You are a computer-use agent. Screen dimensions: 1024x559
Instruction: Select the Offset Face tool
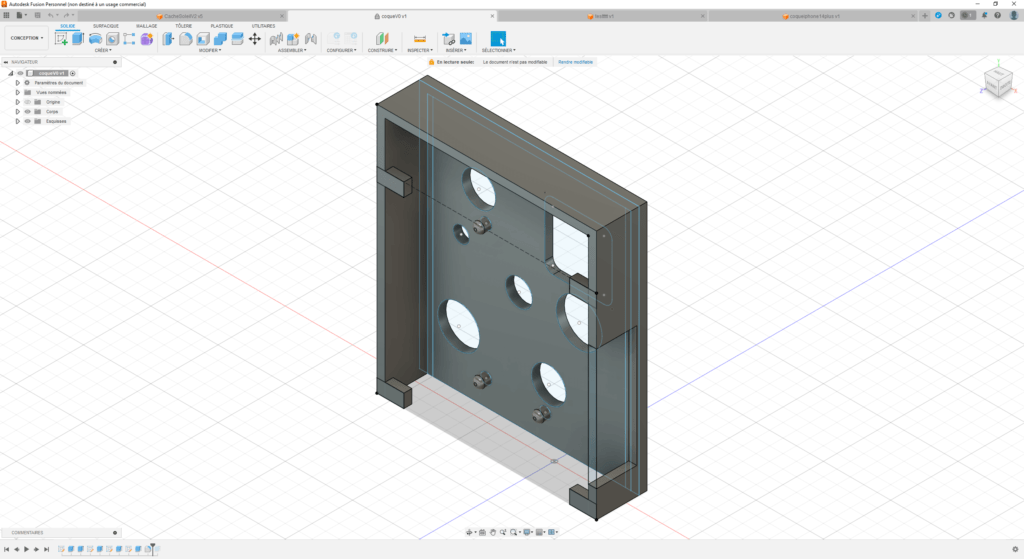point(238,39)
